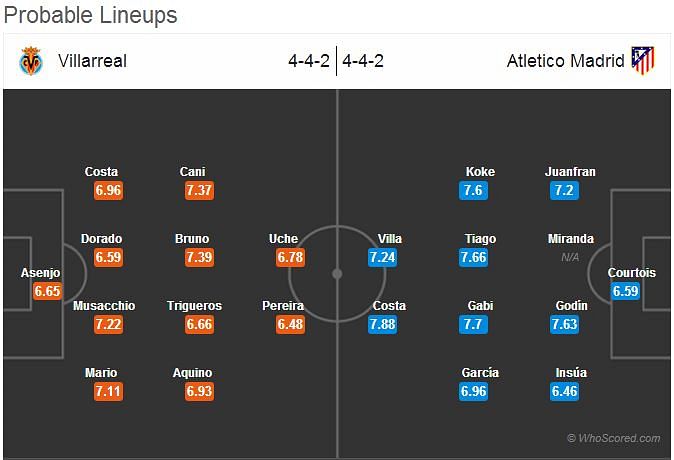Click the Villarreal club crest icon
This screenshot has height=460, width=674.
(31, 61)
